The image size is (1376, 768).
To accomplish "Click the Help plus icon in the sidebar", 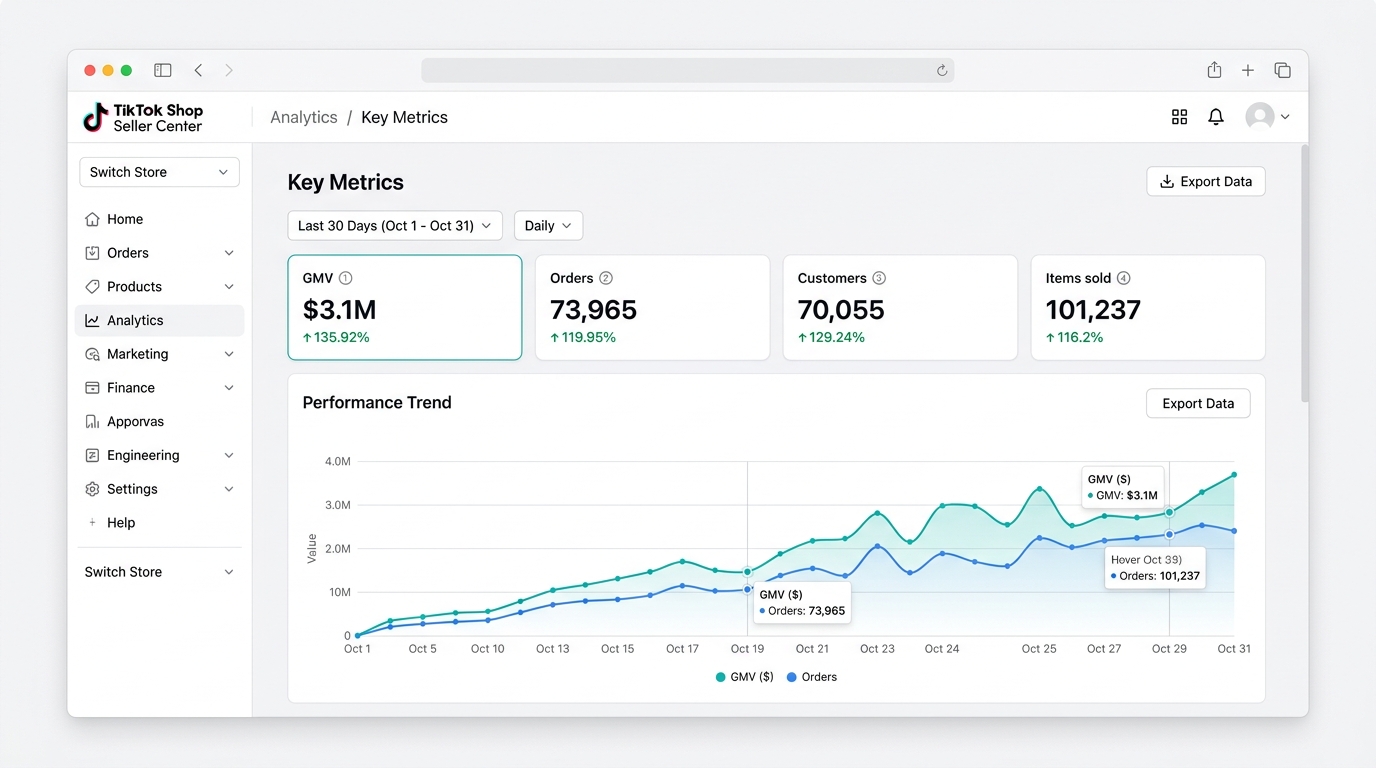I will [92, 522].
